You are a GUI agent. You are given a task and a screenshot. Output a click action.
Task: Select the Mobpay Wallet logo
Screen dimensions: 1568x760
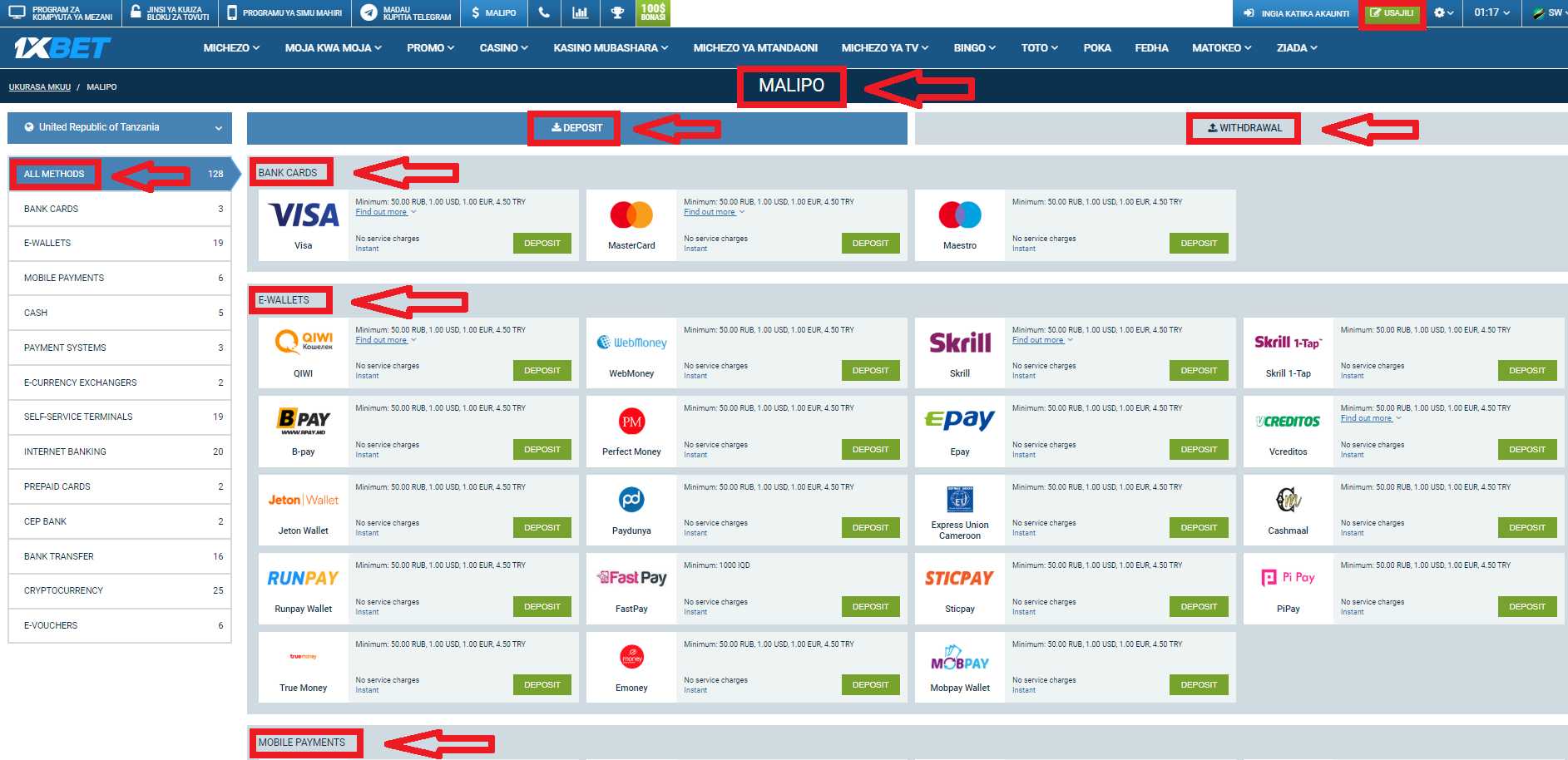(x=960, y=658)
